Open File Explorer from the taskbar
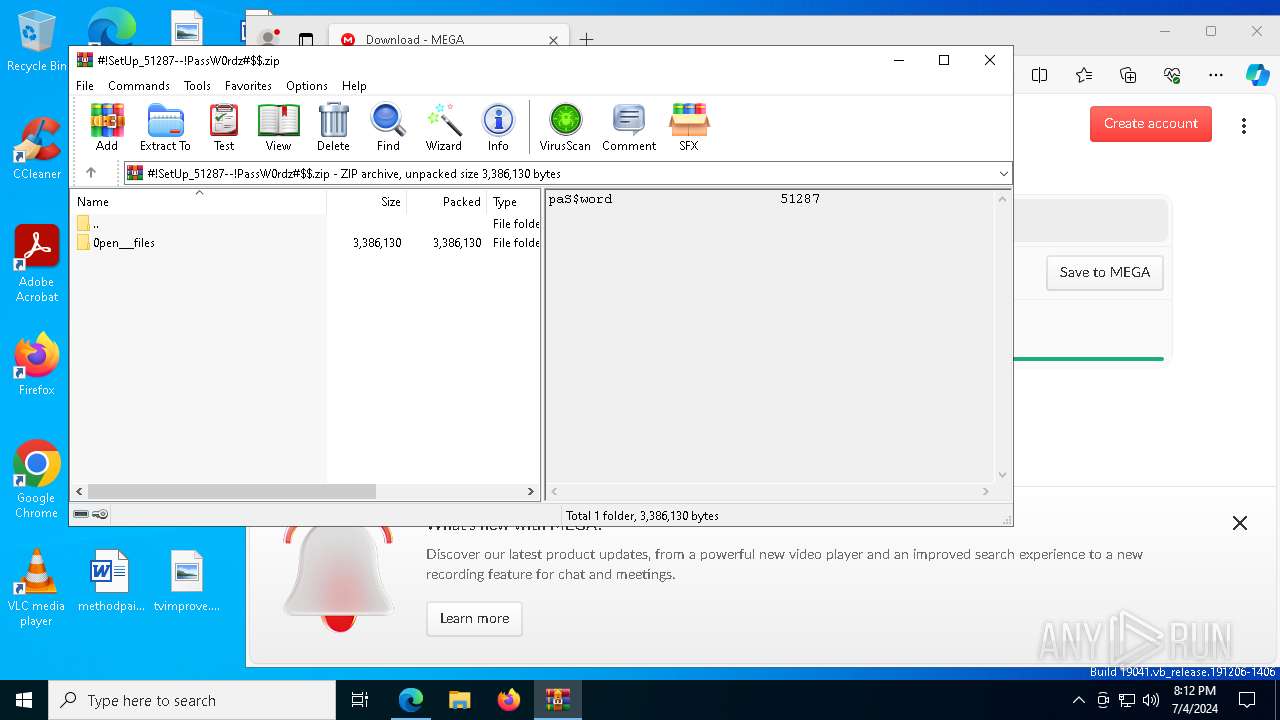The height and width of the screenshot is (720, 1280). [460, 700]
